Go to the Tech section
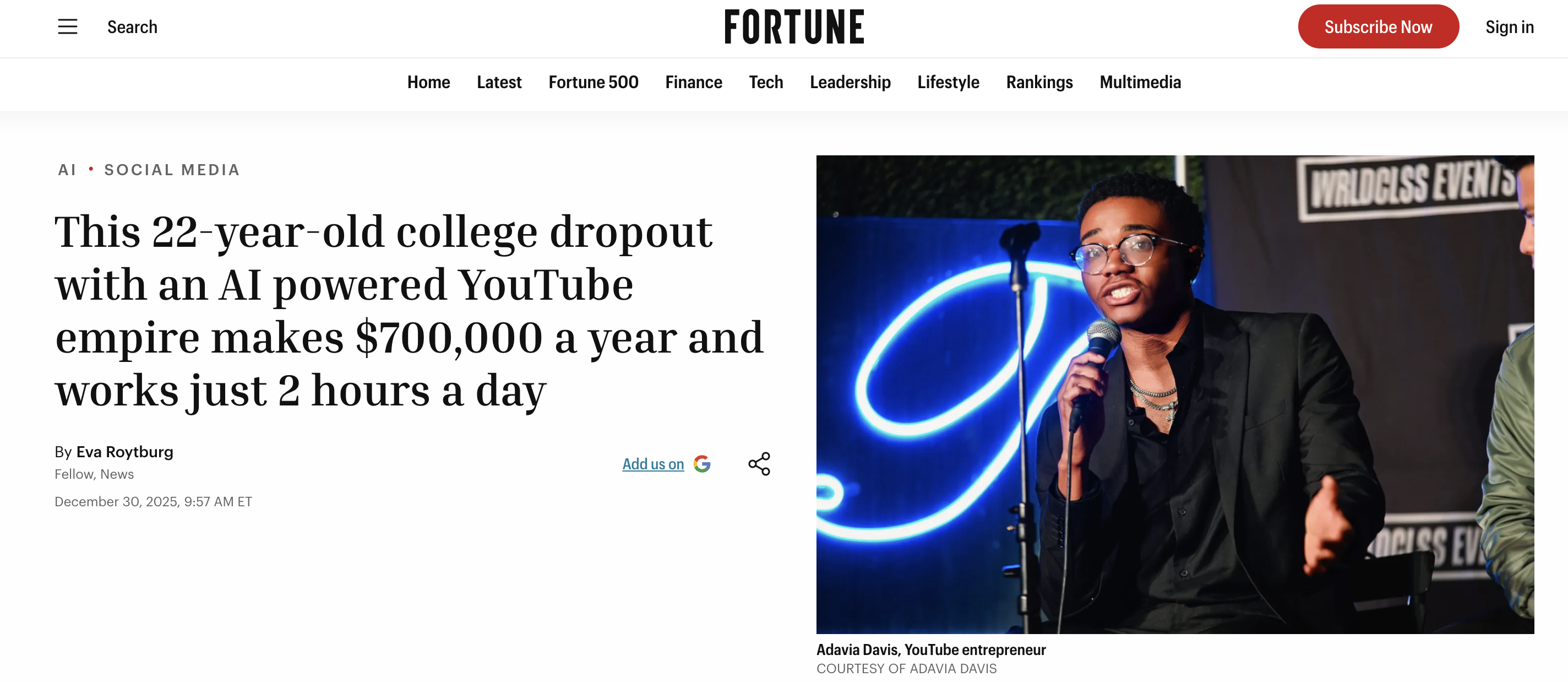1568x682 pixels. coord(766,82)
